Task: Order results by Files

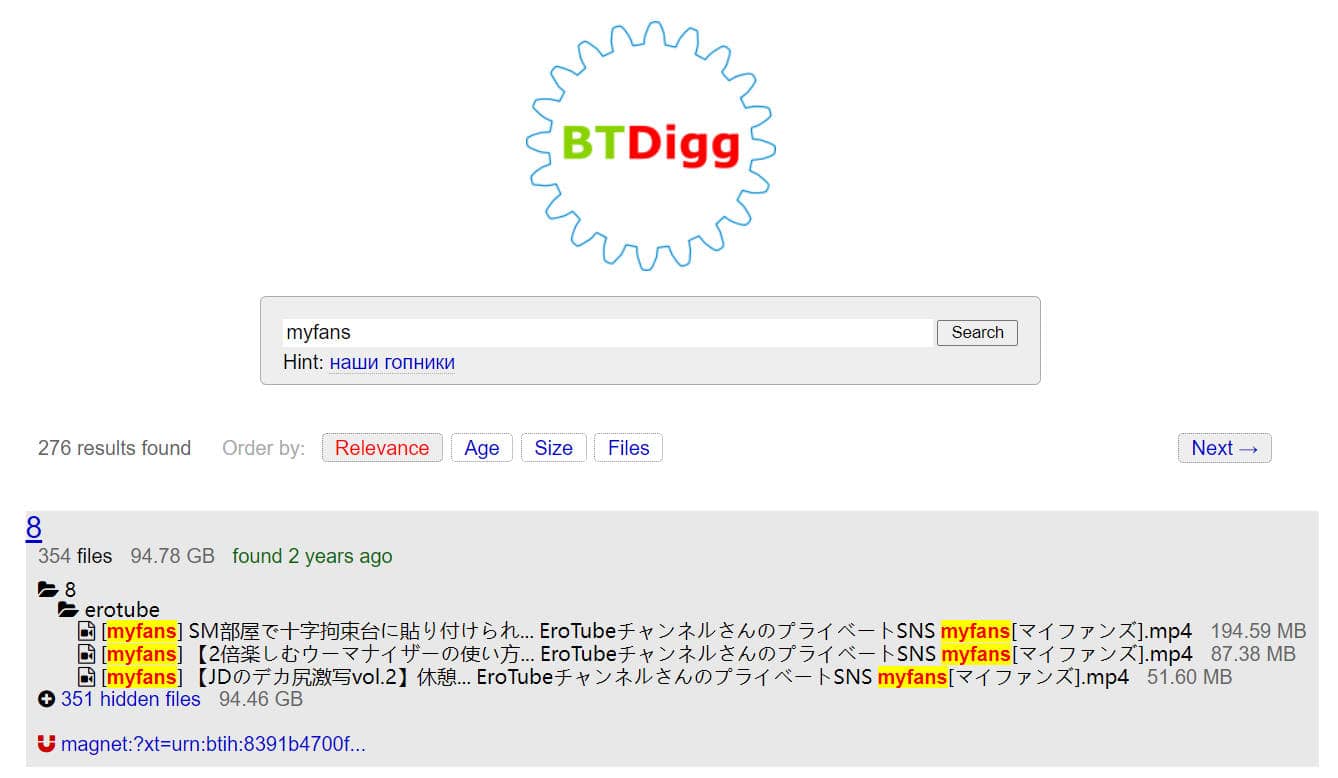Action: (628, 448)
